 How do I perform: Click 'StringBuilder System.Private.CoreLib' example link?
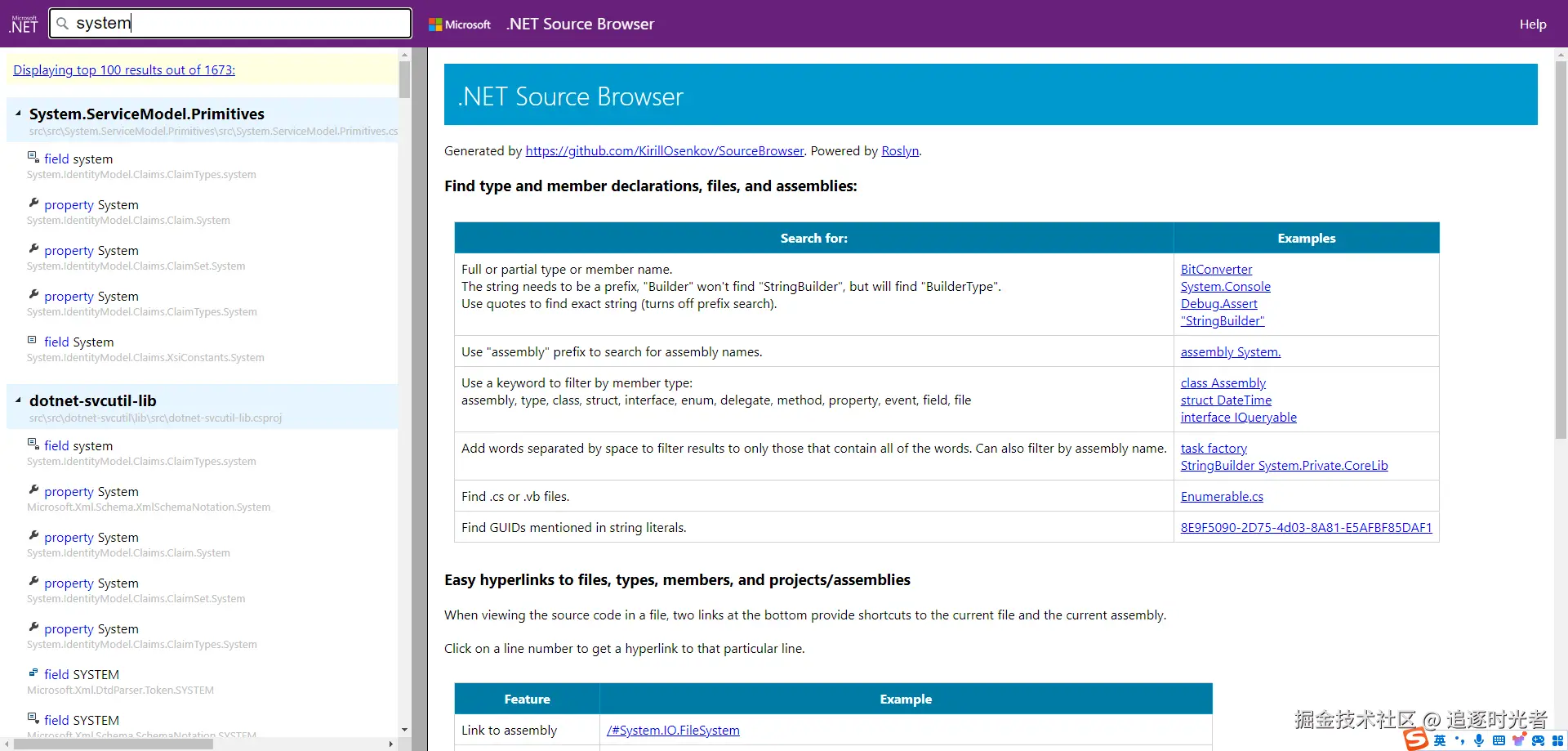click(x=1285, y=466)
